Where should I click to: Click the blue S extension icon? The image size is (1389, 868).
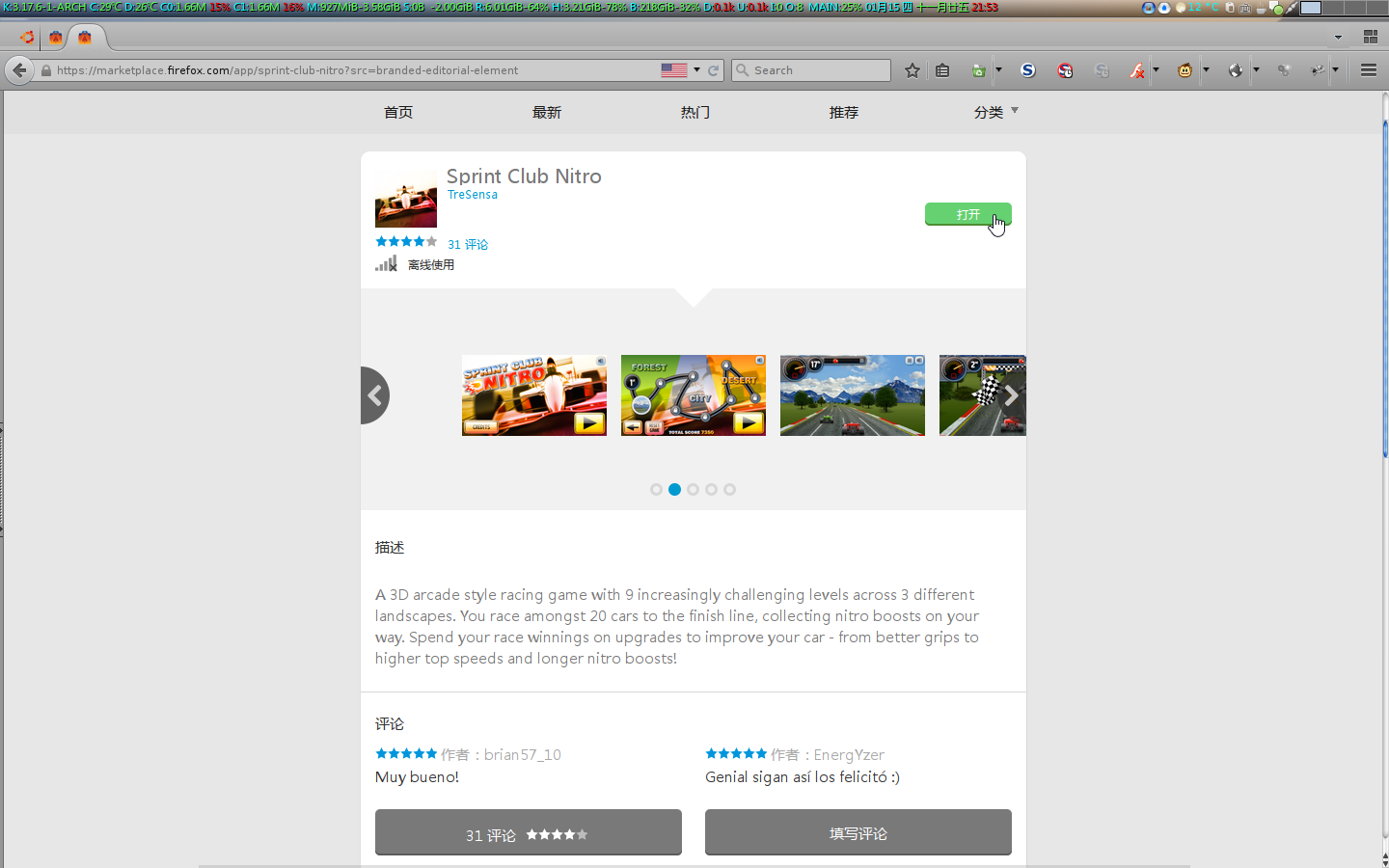[1028, 70]
